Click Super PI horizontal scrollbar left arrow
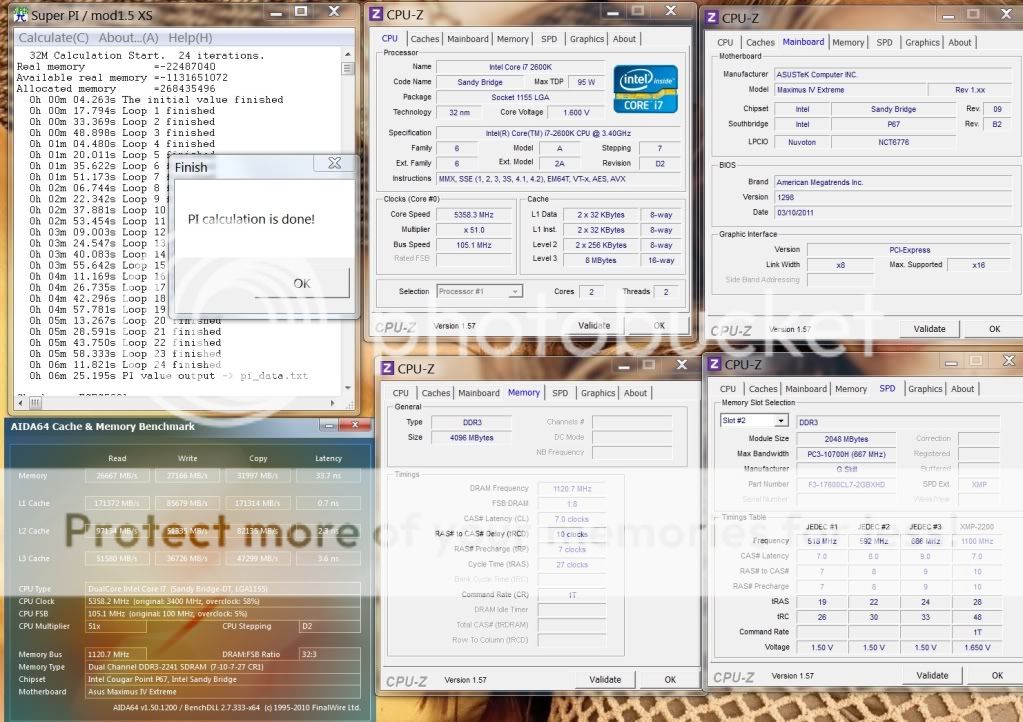The image size is (1023, 722). pos(22,403)
